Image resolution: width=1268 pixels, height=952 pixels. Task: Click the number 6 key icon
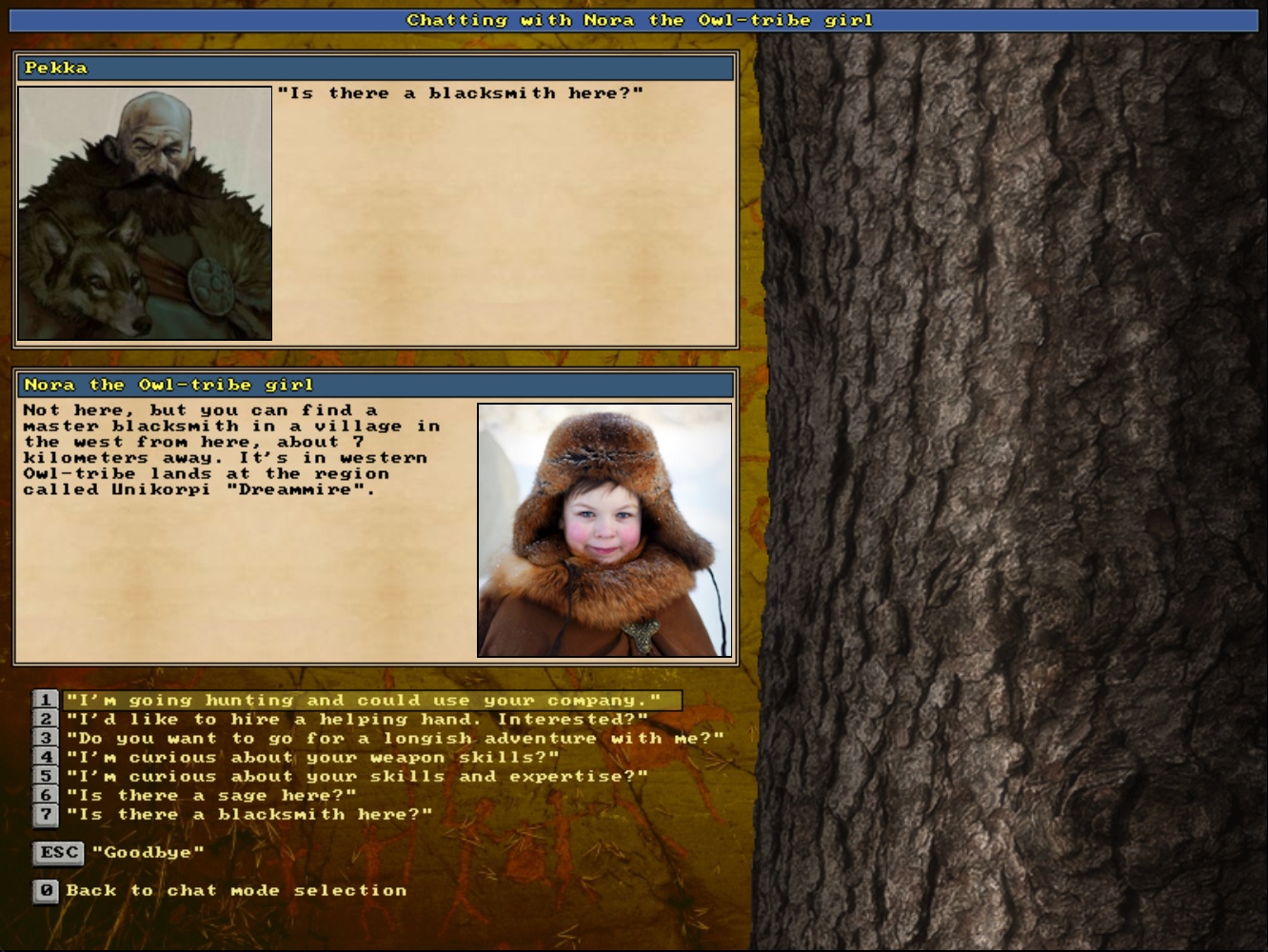[x=46, y=796]
